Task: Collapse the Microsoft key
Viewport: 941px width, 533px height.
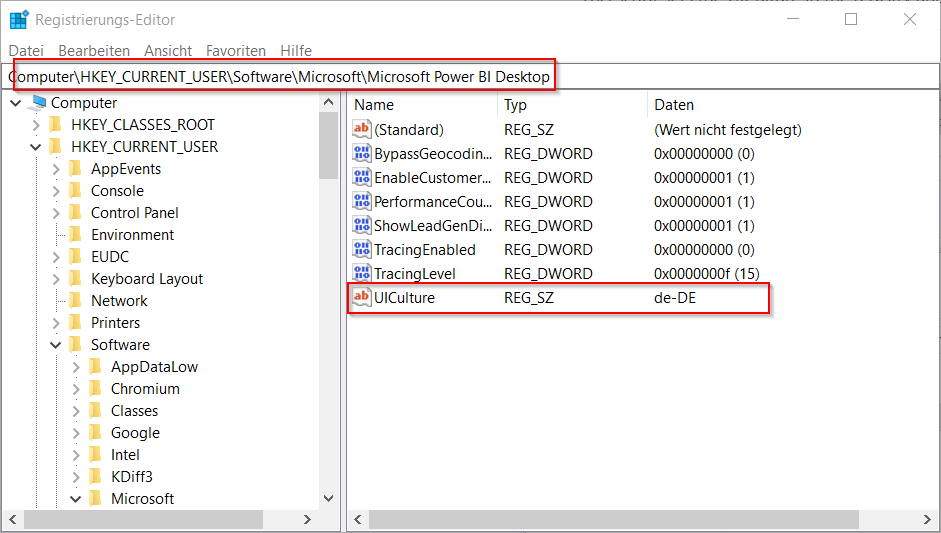Action: point(76,499)
